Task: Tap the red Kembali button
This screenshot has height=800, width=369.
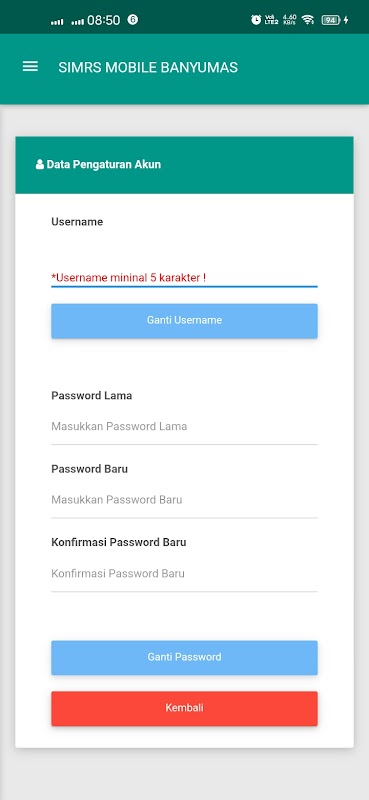Action: (x=184, y=709)
